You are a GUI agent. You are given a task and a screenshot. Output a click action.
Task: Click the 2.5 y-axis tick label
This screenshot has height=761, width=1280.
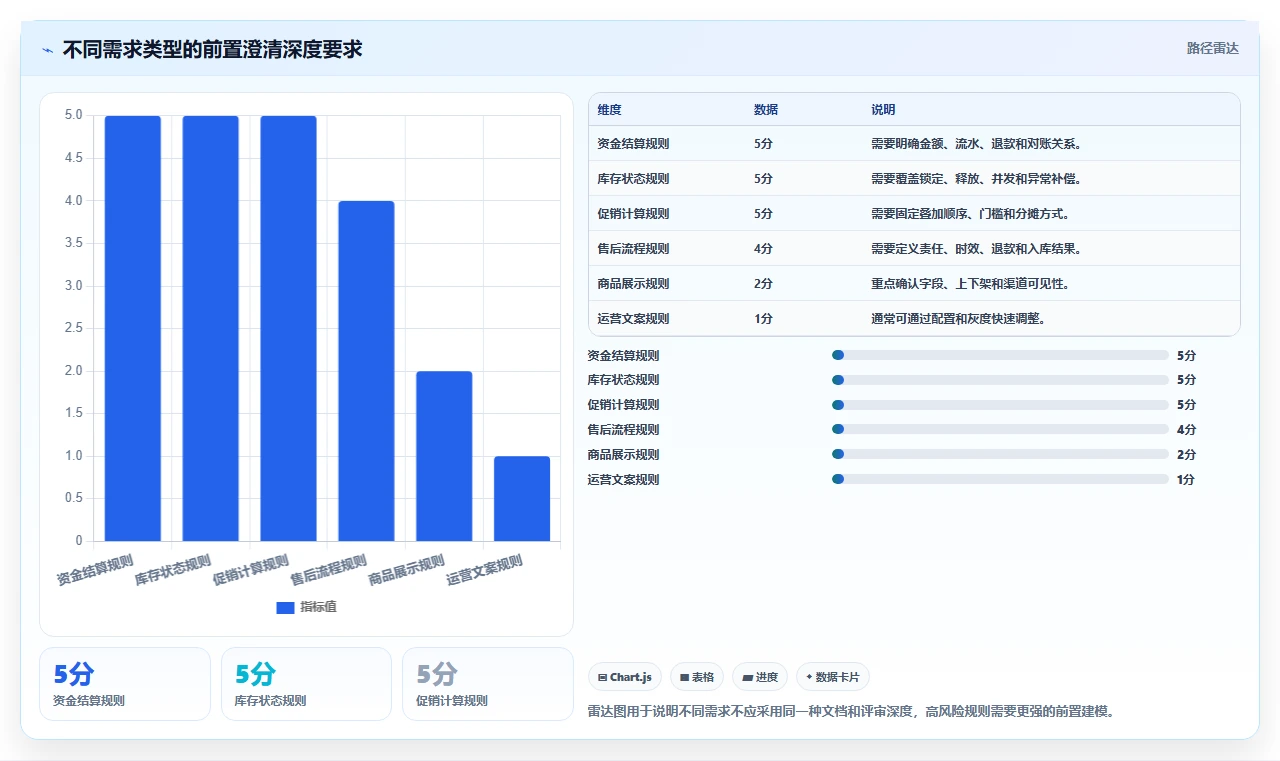point(74,328)
